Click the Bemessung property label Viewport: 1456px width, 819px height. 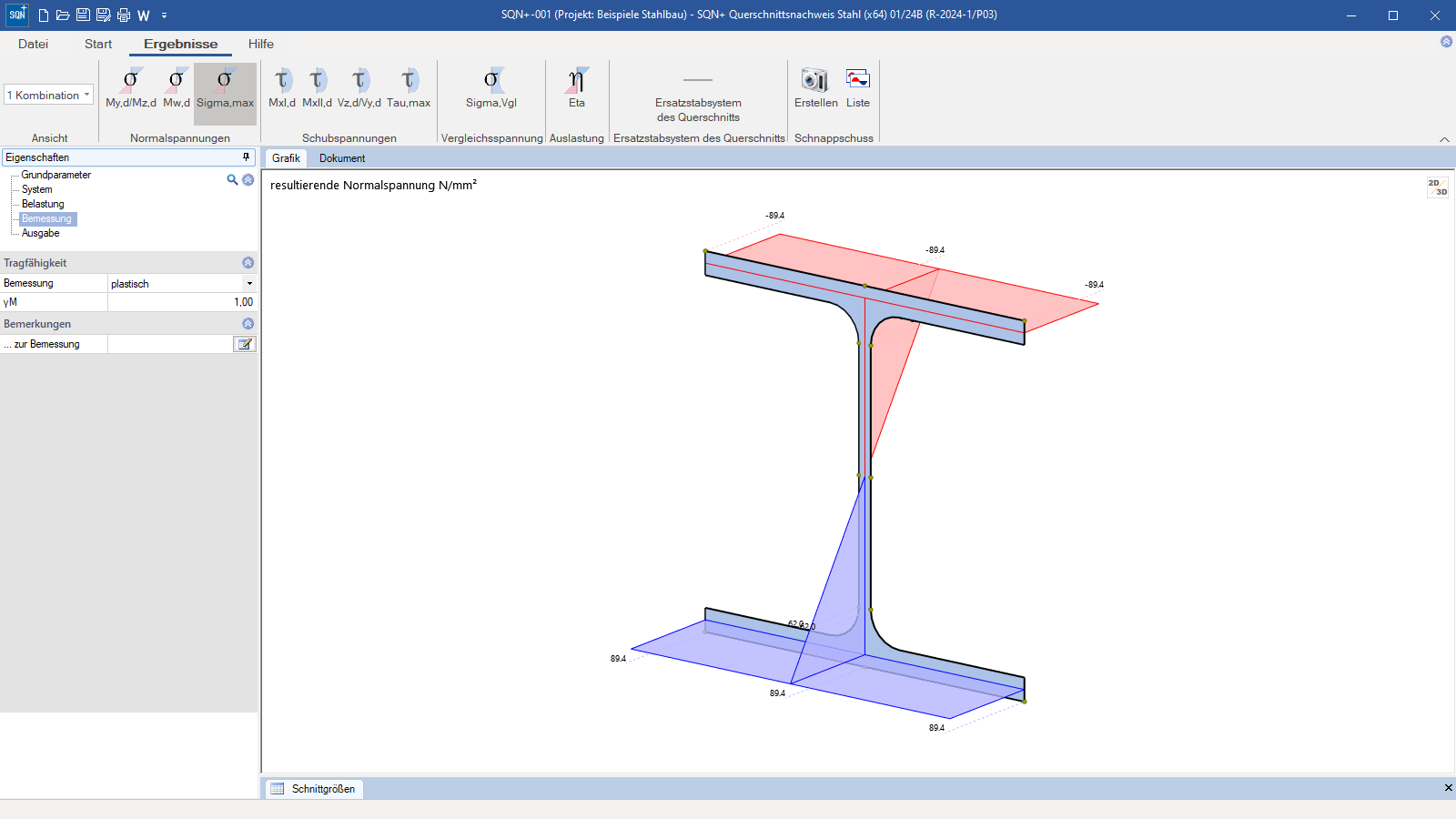(28, 283)
